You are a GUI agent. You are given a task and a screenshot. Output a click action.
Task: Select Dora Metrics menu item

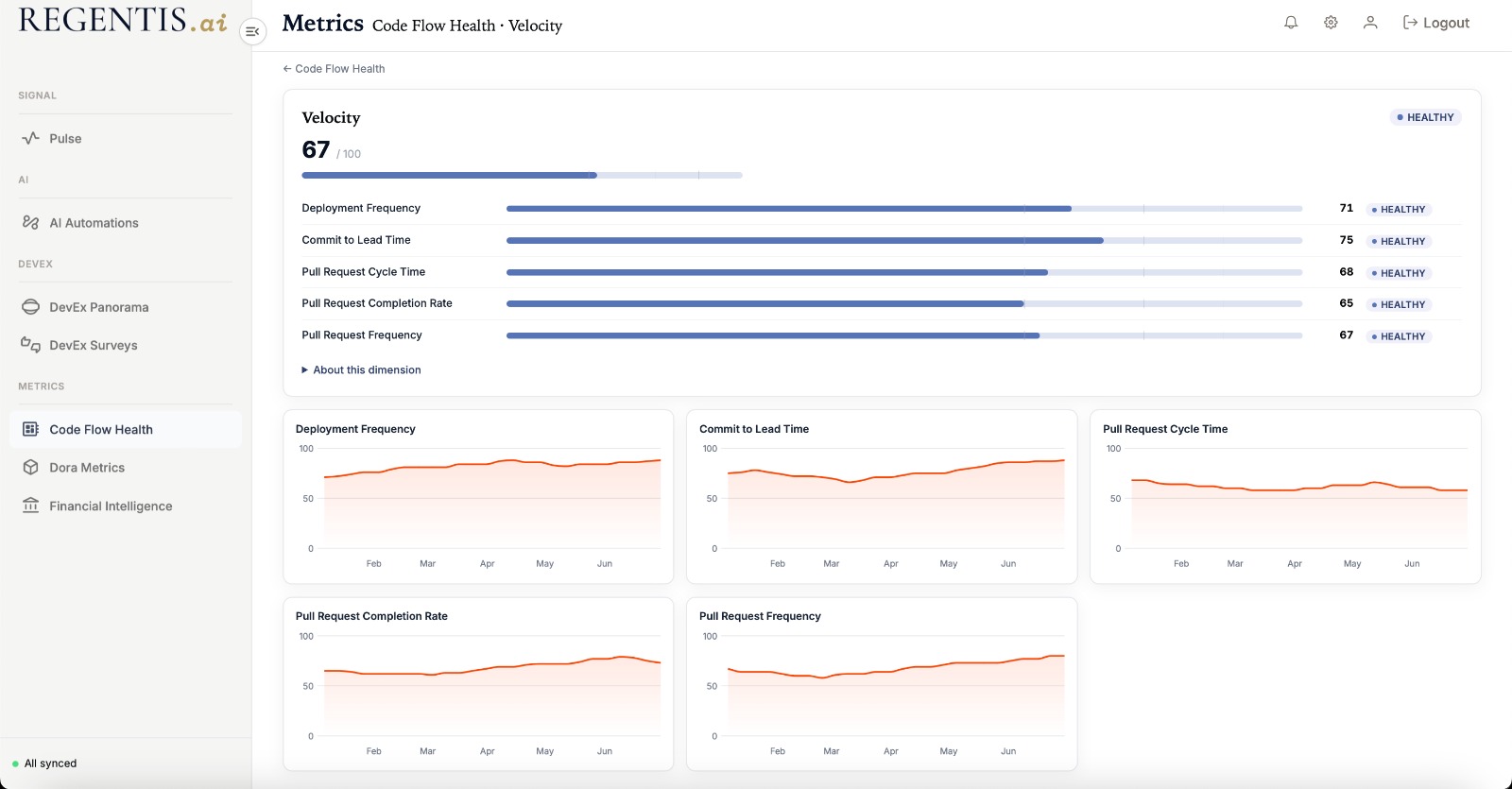pos(126,468)
